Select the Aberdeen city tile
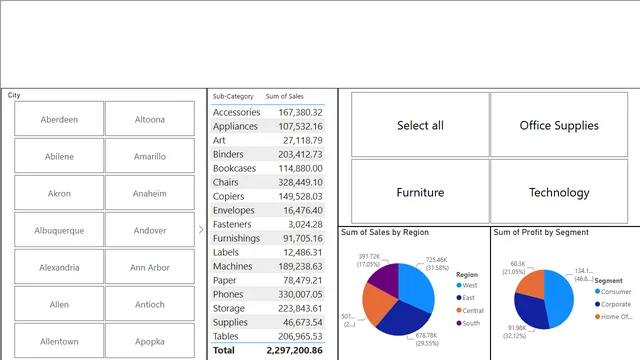 tap(59, 119)
